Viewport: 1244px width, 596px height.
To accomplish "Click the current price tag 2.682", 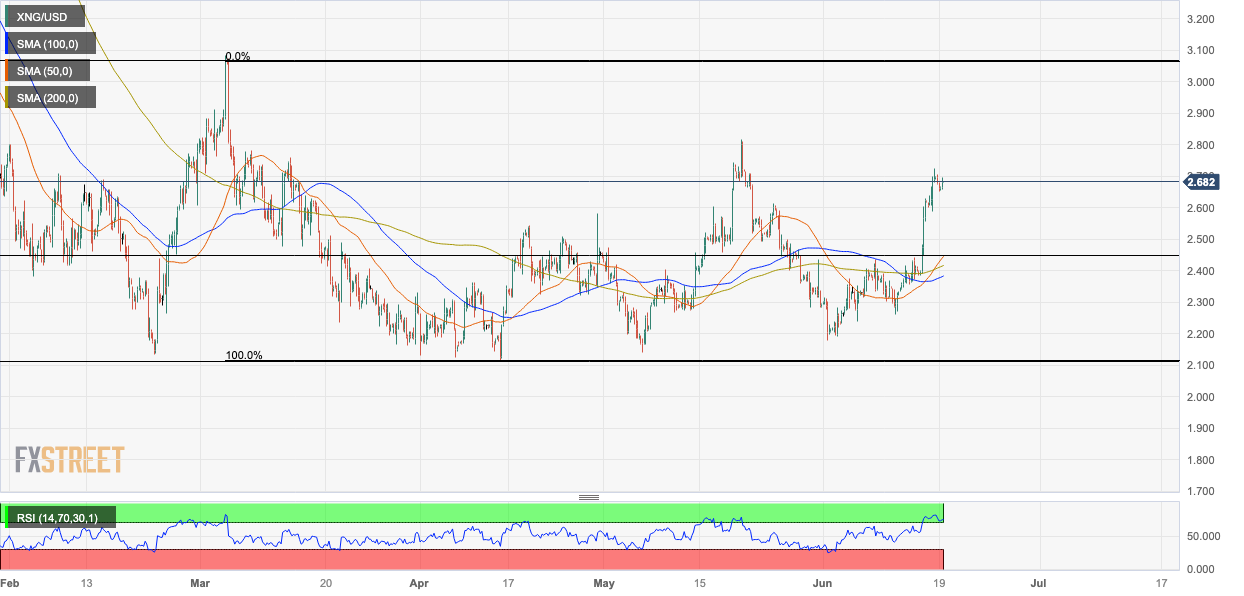I will click(x=1201, y=181).
